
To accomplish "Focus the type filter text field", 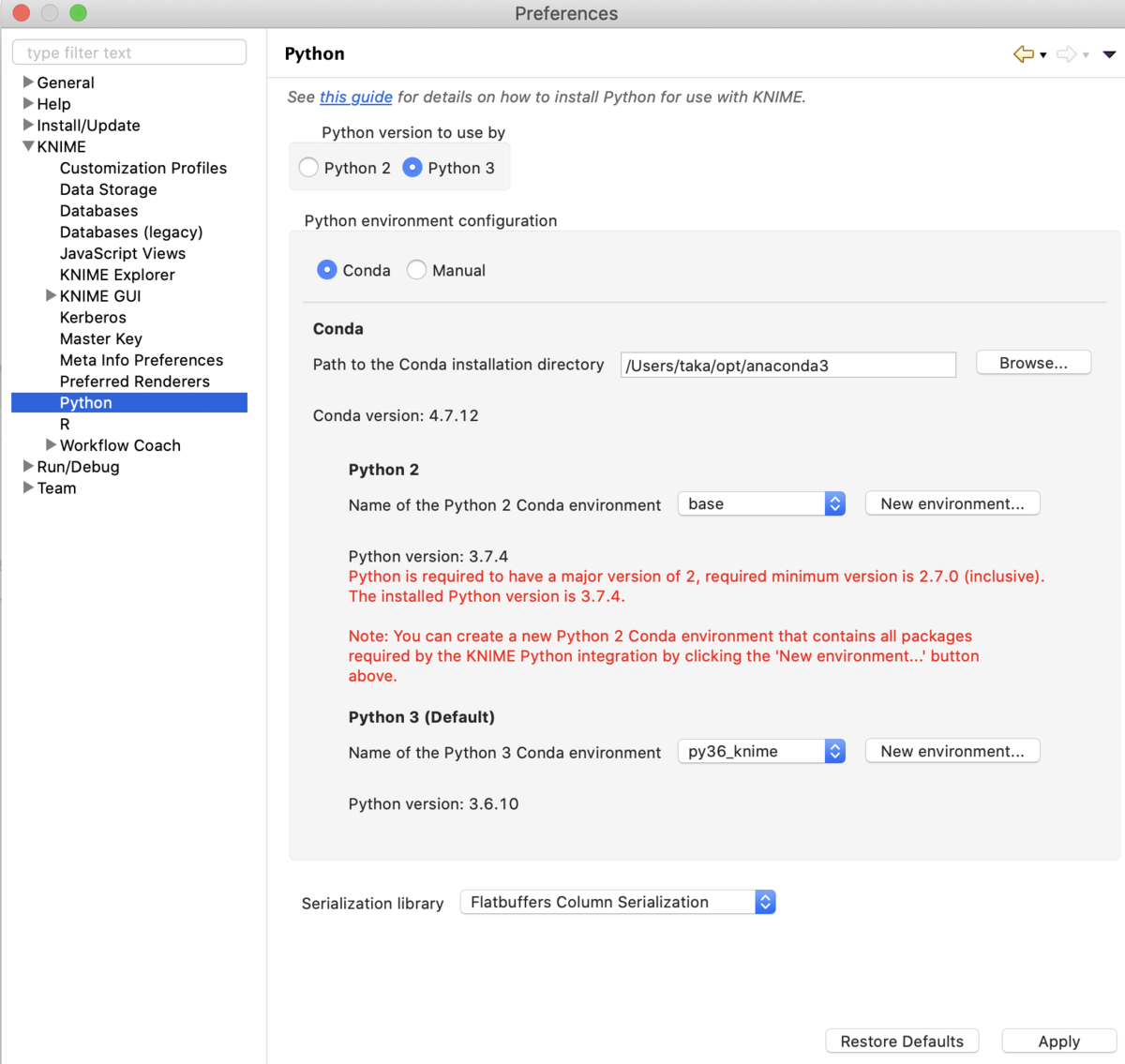I will [x=129, y=52].
